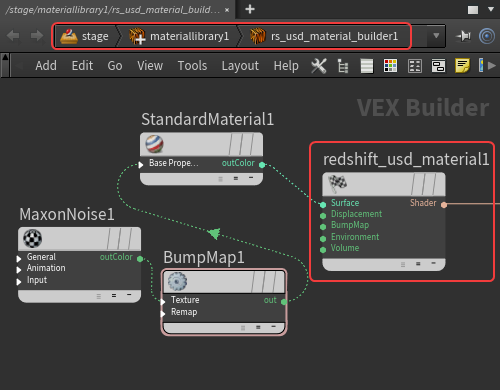Toggle the pane collapse handle at toolbar left
Image resolution: width=500 pixels, height=390 pixels.
click(x=5, y=66)
